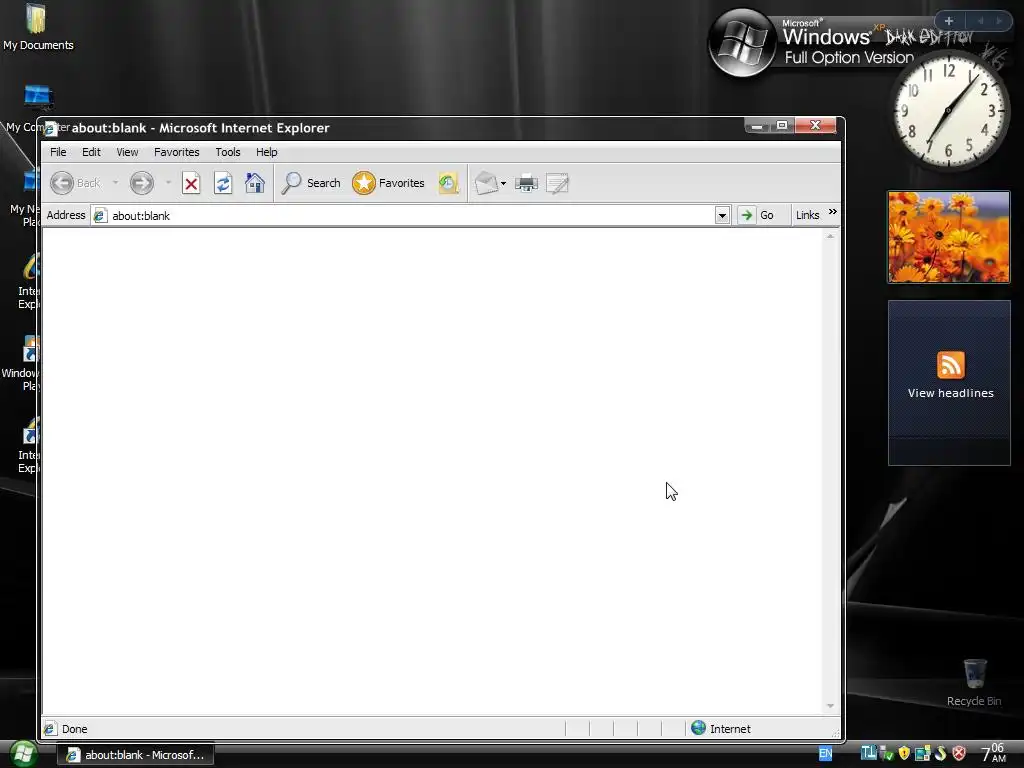Go to the Home page icon

(x=255, y=183)
